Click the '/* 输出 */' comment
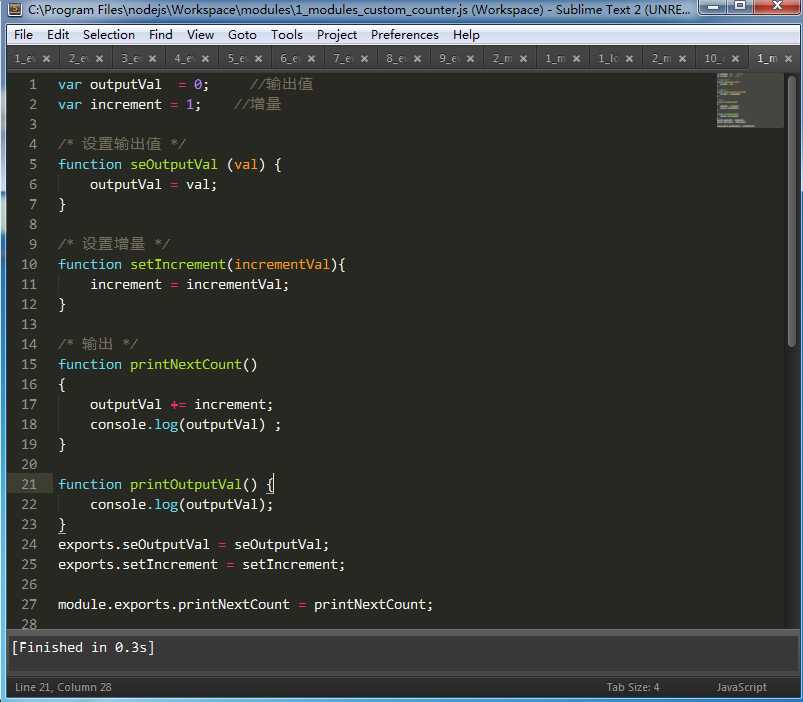The width and height of the screenshot is (803, 702). click(98, 344)
